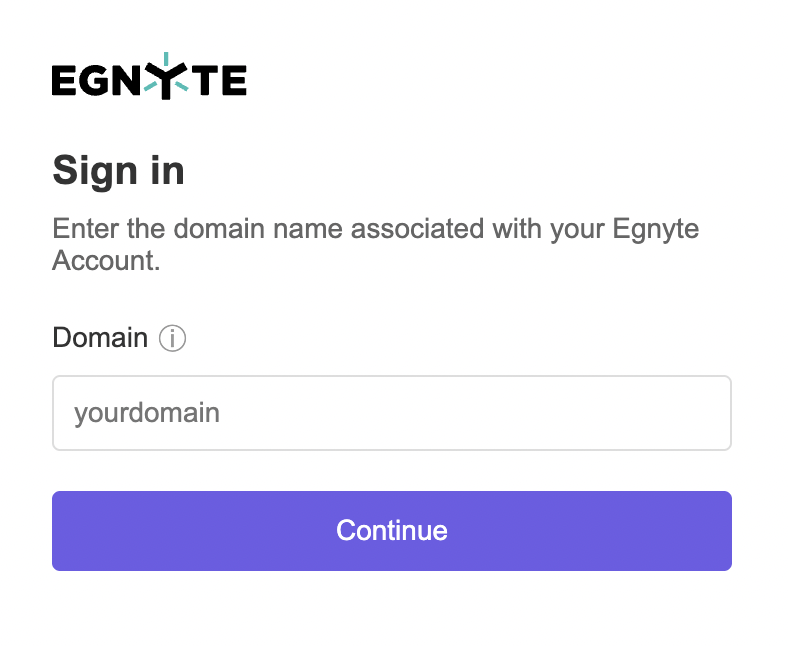This screenshot has height=646, width=788.
Task: Click the stylized Y in the Egnyte logo
Action: 166,80
